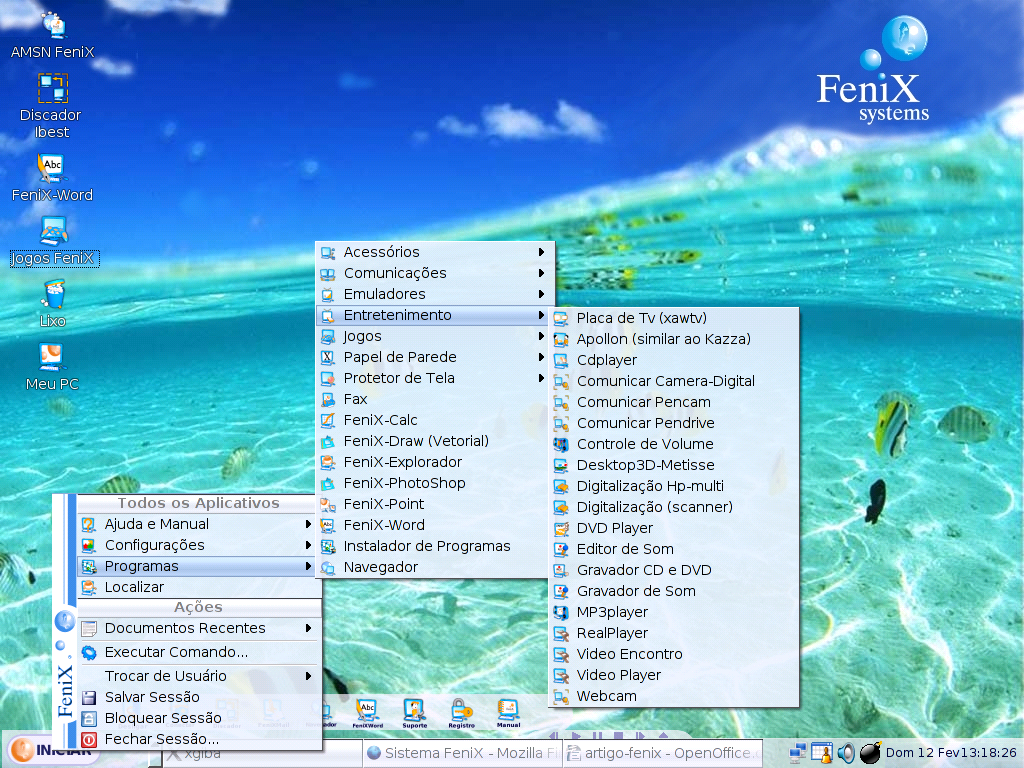The image size is (1024, 768).
Task: Open Comunicar Camera-Digital entry
Action: 673,381
